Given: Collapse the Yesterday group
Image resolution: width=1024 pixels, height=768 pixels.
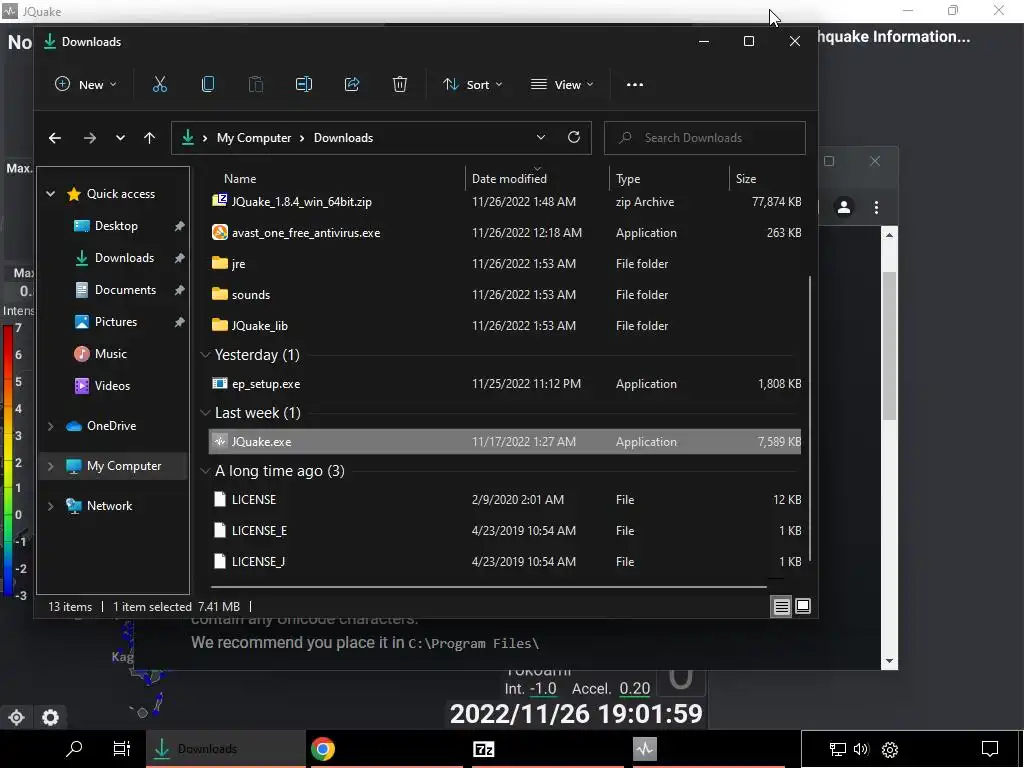Looking at the screenshot, I should coord(205,355).
